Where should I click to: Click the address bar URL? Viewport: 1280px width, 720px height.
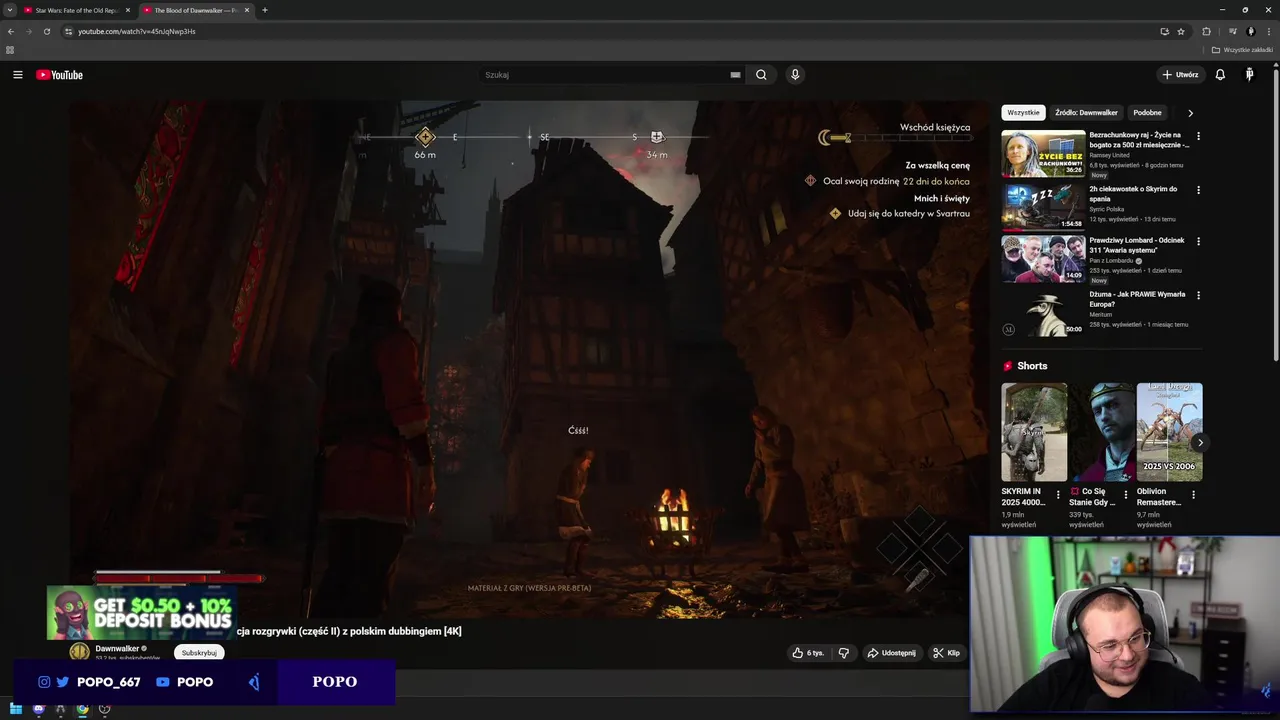tap(137, 31)
